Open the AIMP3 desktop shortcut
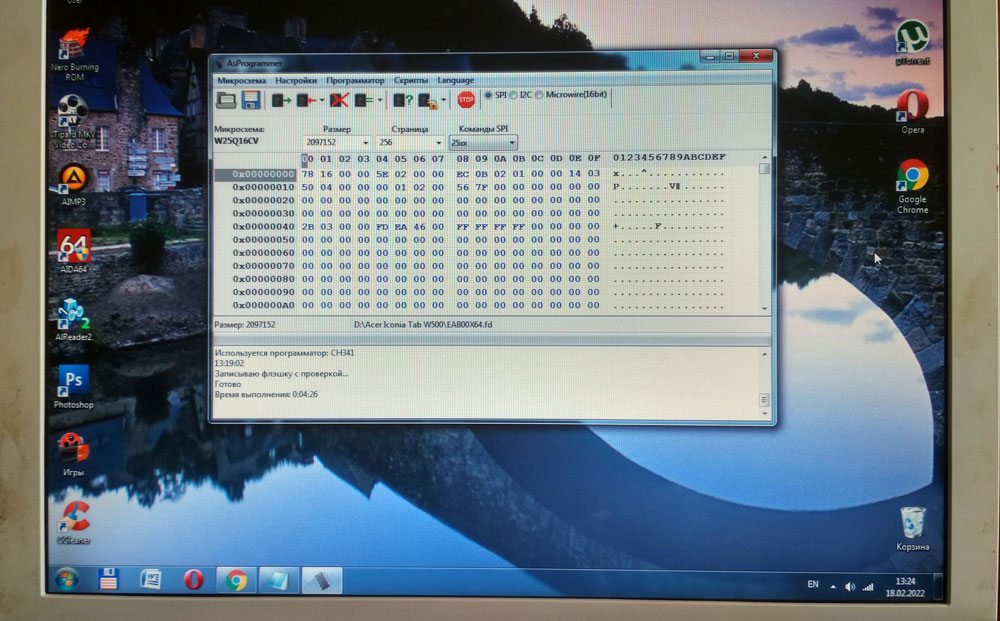 coord(73,185)
